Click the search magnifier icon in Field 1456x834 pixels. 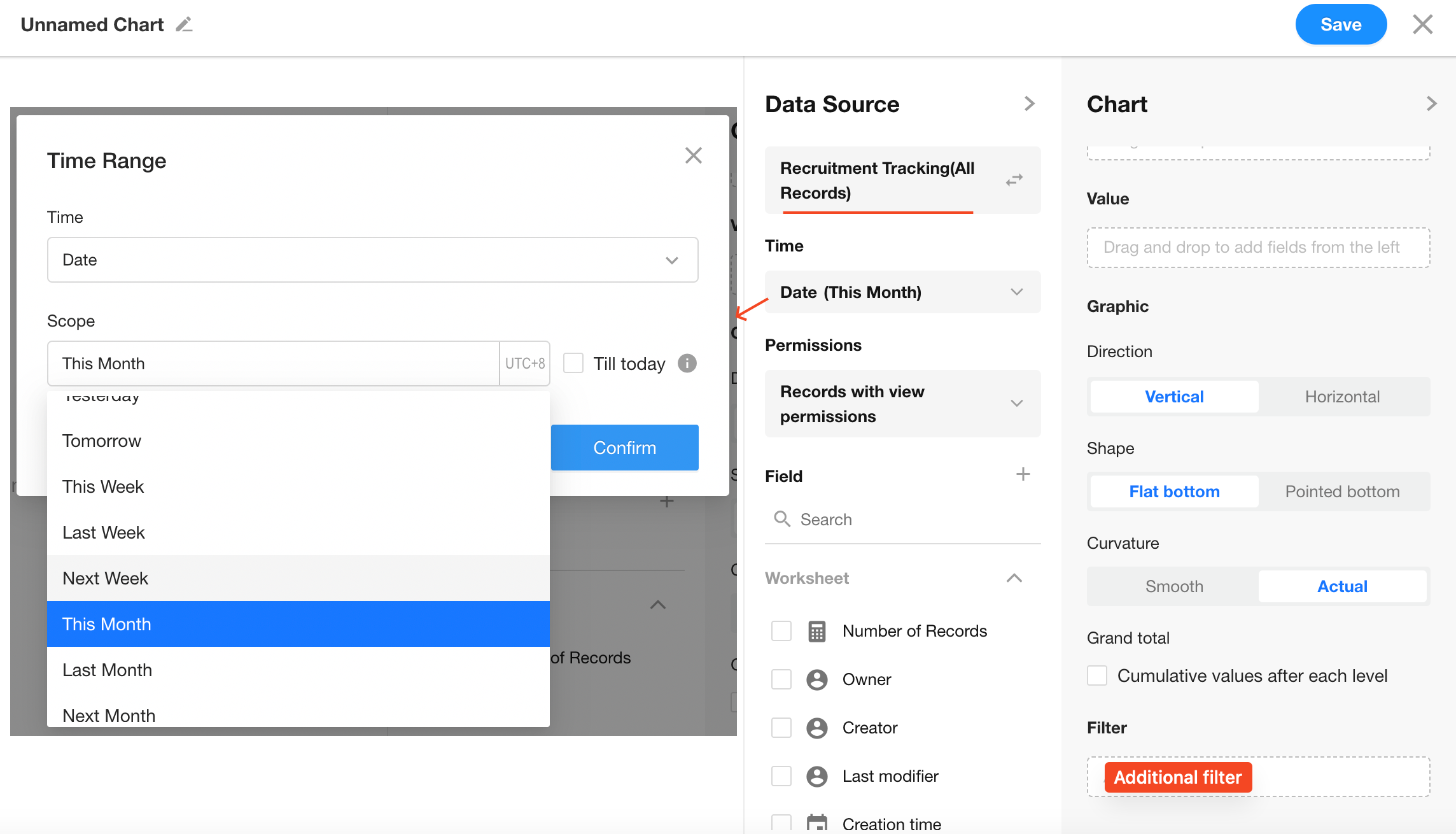pyautogui.click(x=782, y=519)
